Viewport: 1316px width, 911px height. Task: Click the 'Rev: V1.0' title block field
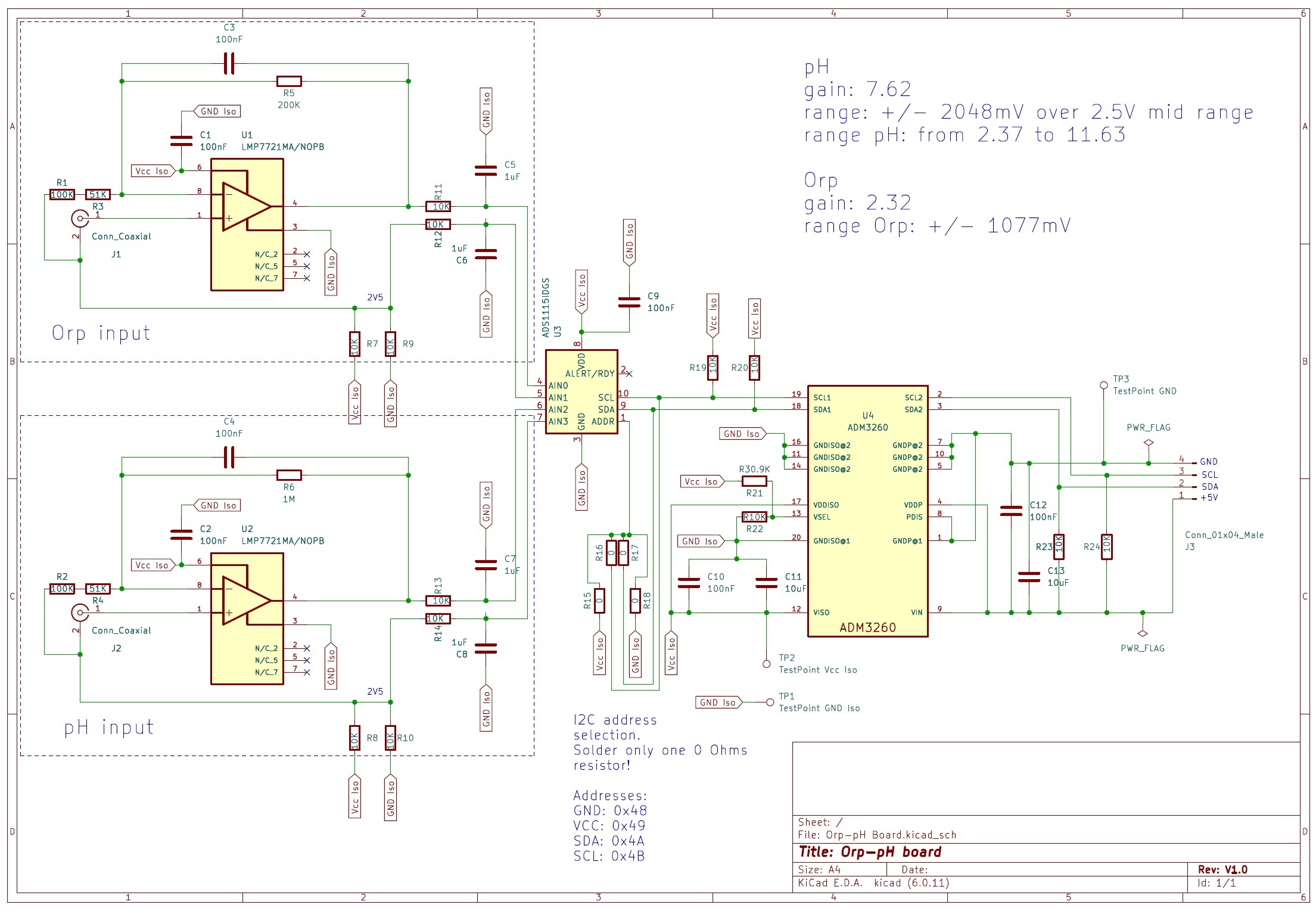click(x=1222, y=870)
